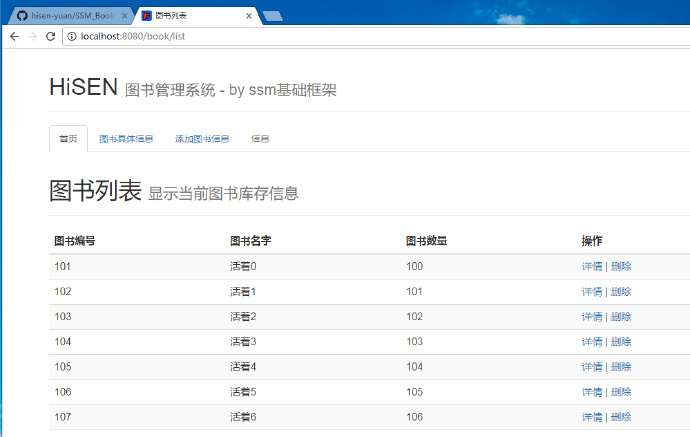Click book number cell 107
Image resolution: width=690 pixels, height=437 pixels.
(x=62, y=417)
